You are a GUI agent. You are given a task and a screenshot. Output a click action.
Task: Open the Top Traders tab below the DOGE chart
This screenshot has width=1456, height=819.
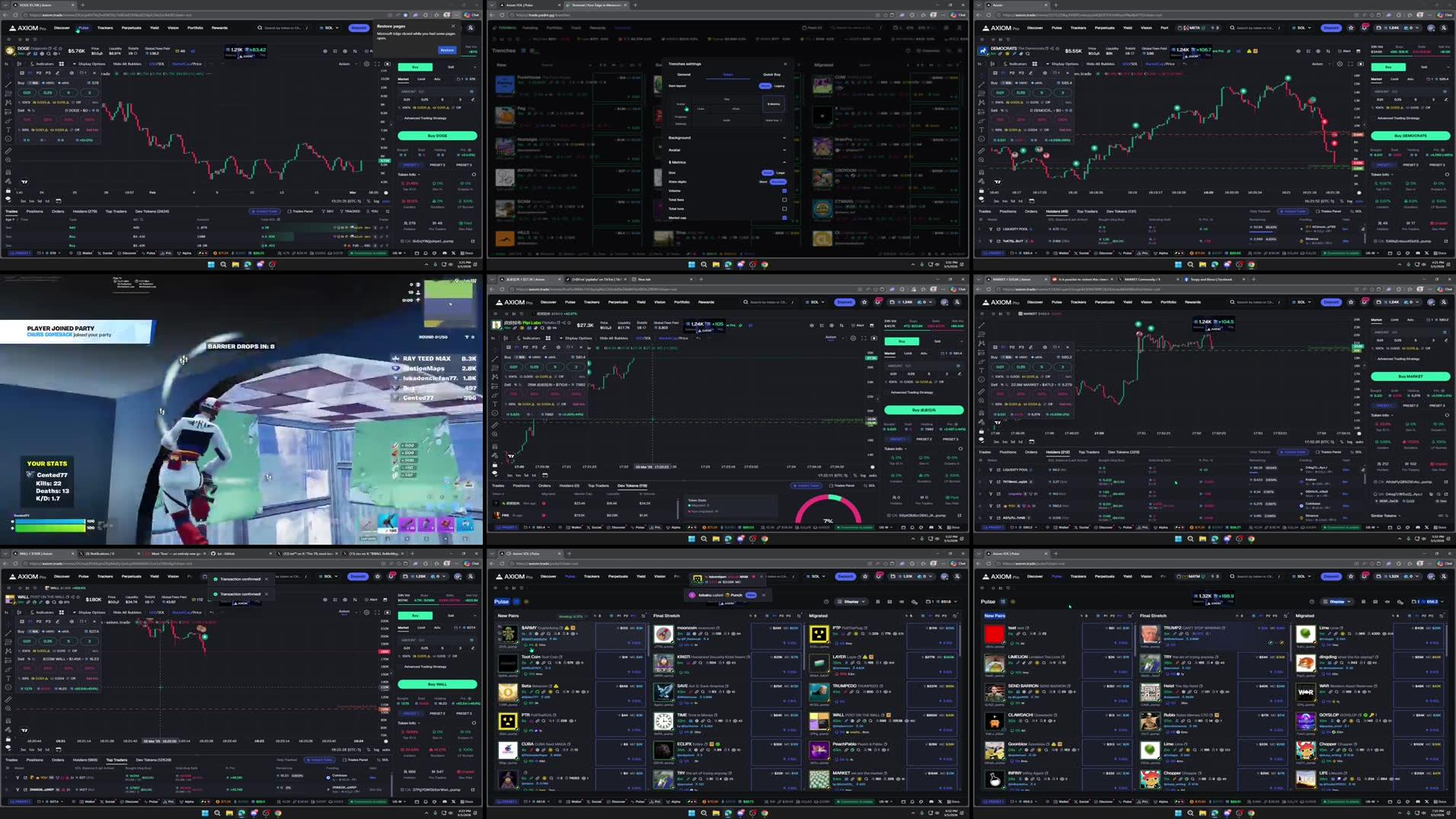tap(116, 210)
